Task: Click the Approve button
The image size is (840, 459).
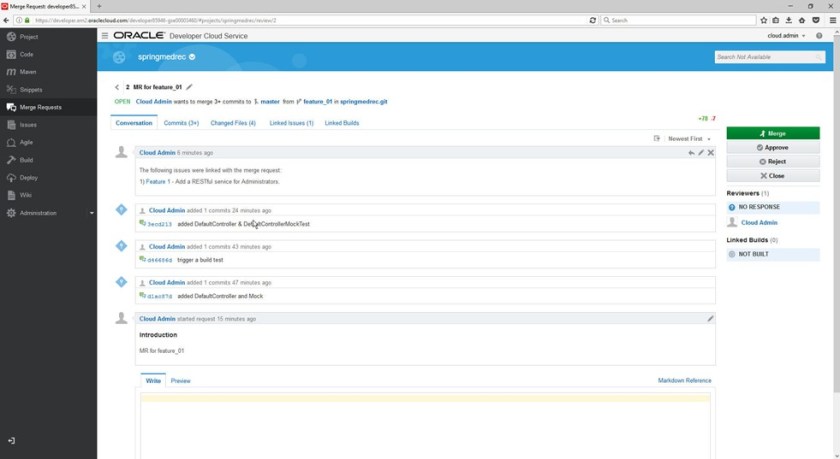Action: tap(772, 147)
